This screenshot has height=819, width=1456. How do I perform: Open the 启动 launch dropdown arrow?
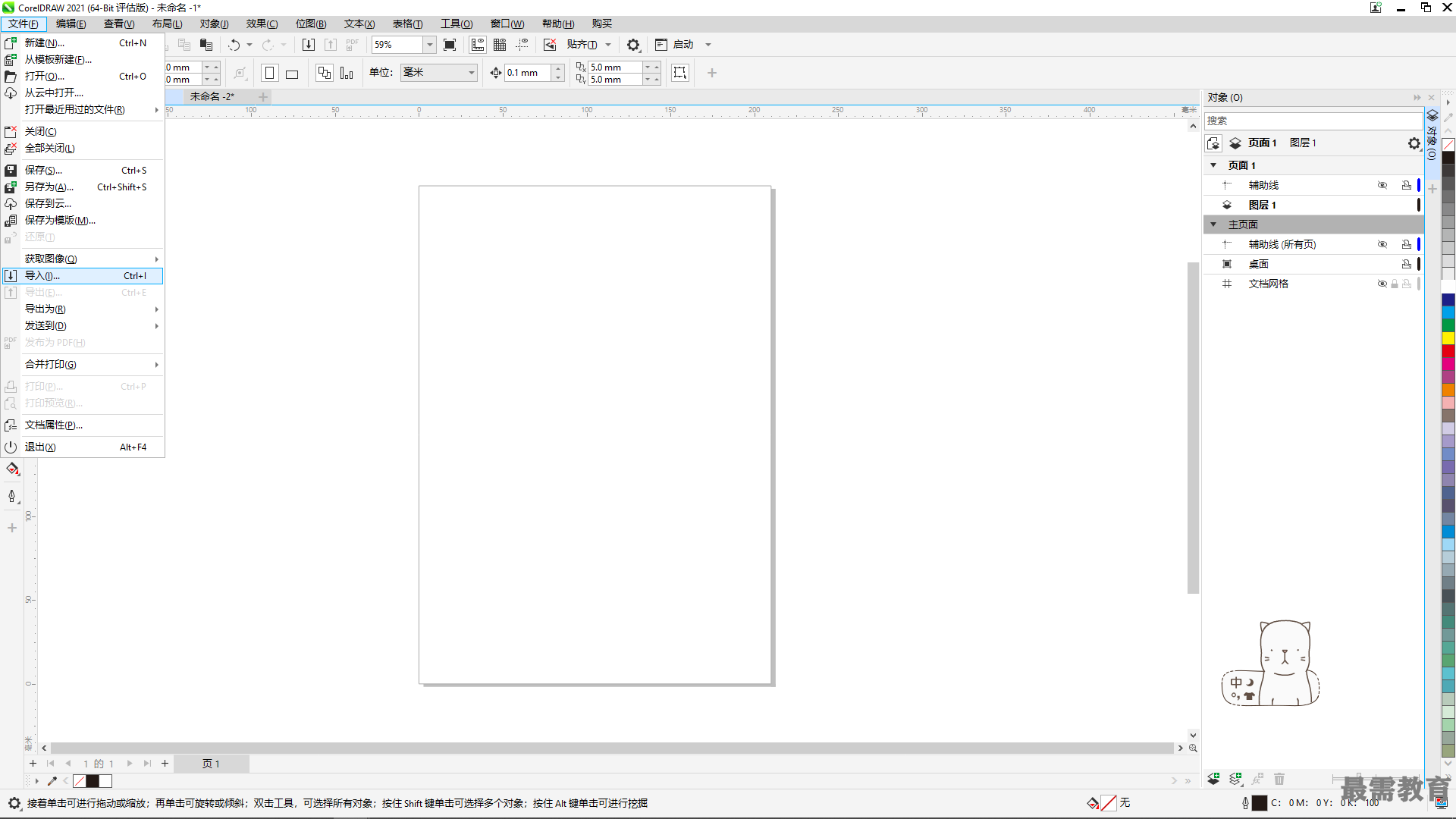(x=708, y=45)
